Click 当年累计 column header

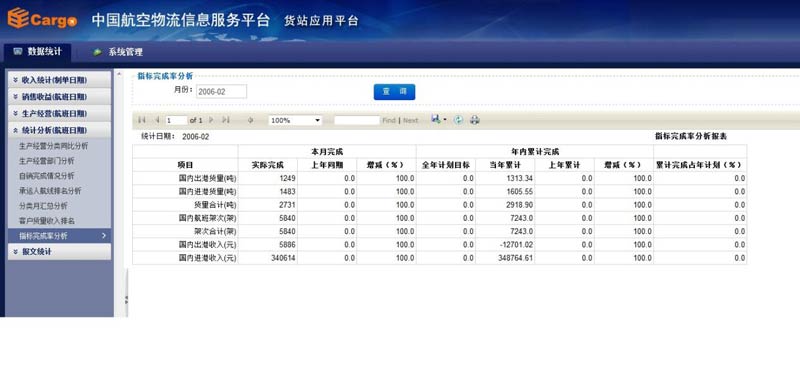coord(505,165)
